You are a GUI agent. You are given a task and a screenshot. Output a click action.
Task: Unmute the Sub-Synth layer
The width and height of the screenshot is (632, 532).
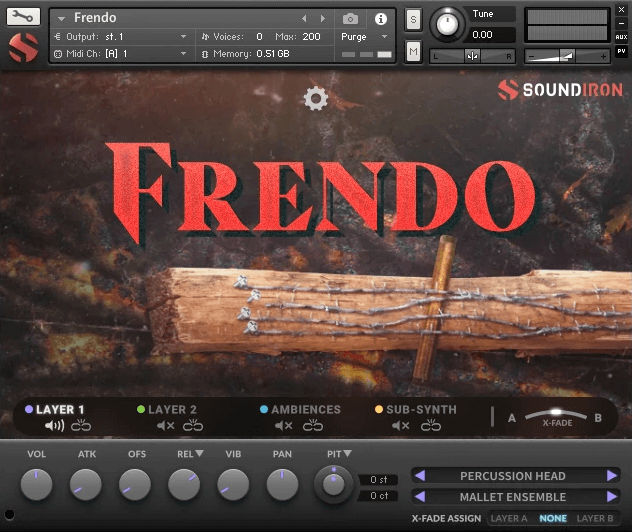pyautogui.click(x=400, y=426)
